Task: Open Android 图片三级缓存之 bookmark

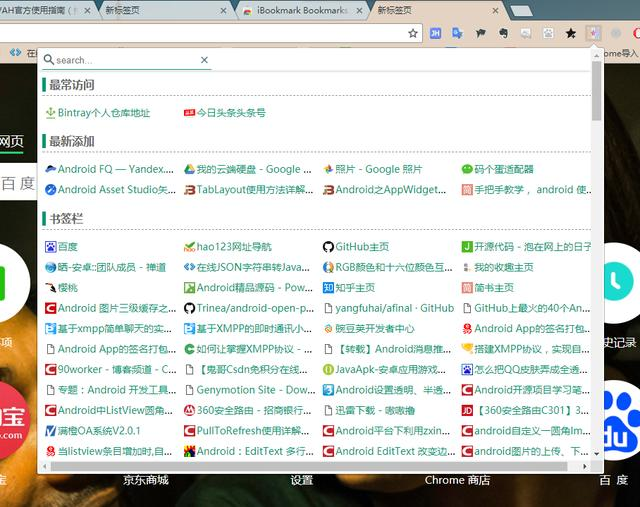Action: pyautogui.click(x=110, y=308)
